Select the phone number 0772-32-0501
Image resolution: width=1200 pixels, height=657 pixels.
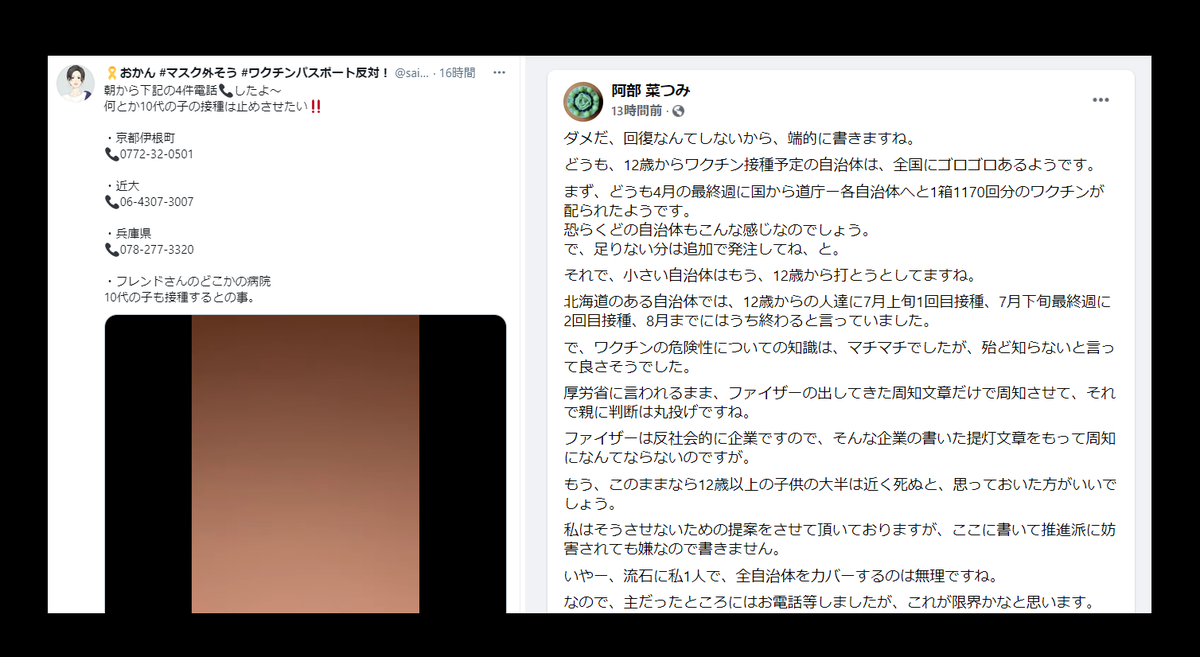156,155
